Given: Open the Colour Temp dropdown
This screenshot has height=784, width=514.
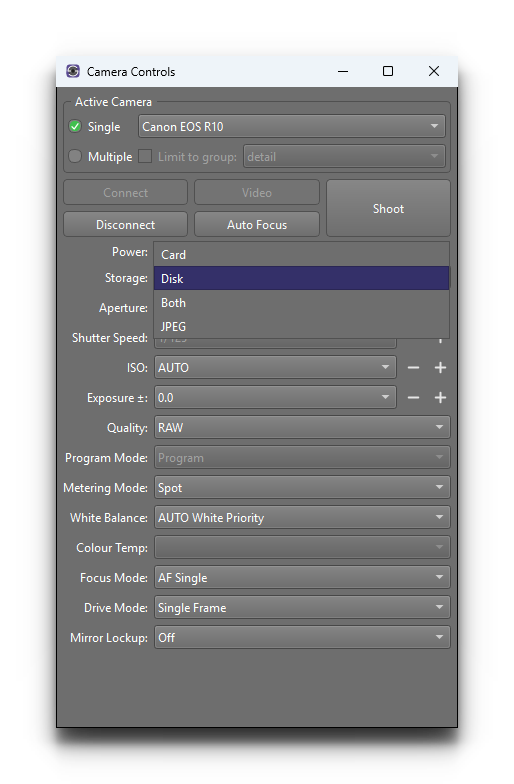Looking at the screenshot, I should (x=302, y=548).
